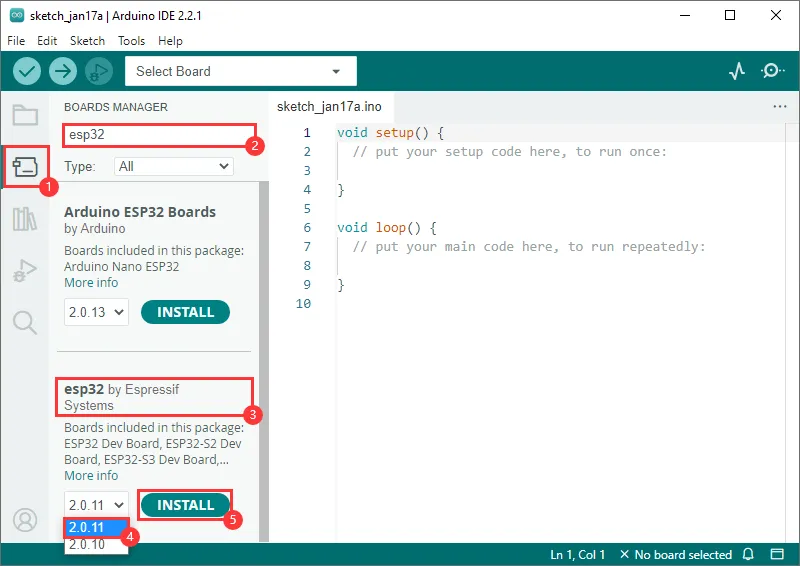Open the Tools menu
800x566 pixels.
click(132, 41)
